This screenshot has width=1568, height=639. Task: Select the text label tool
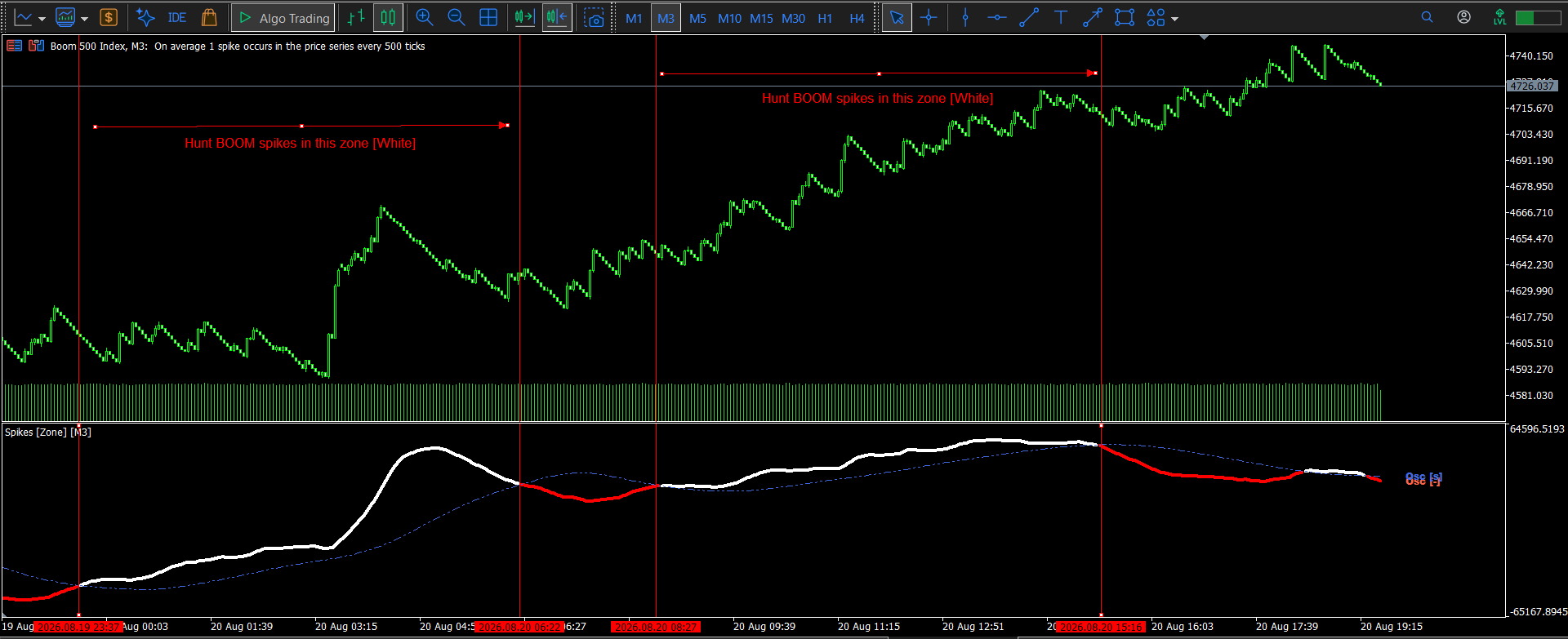1061,17
